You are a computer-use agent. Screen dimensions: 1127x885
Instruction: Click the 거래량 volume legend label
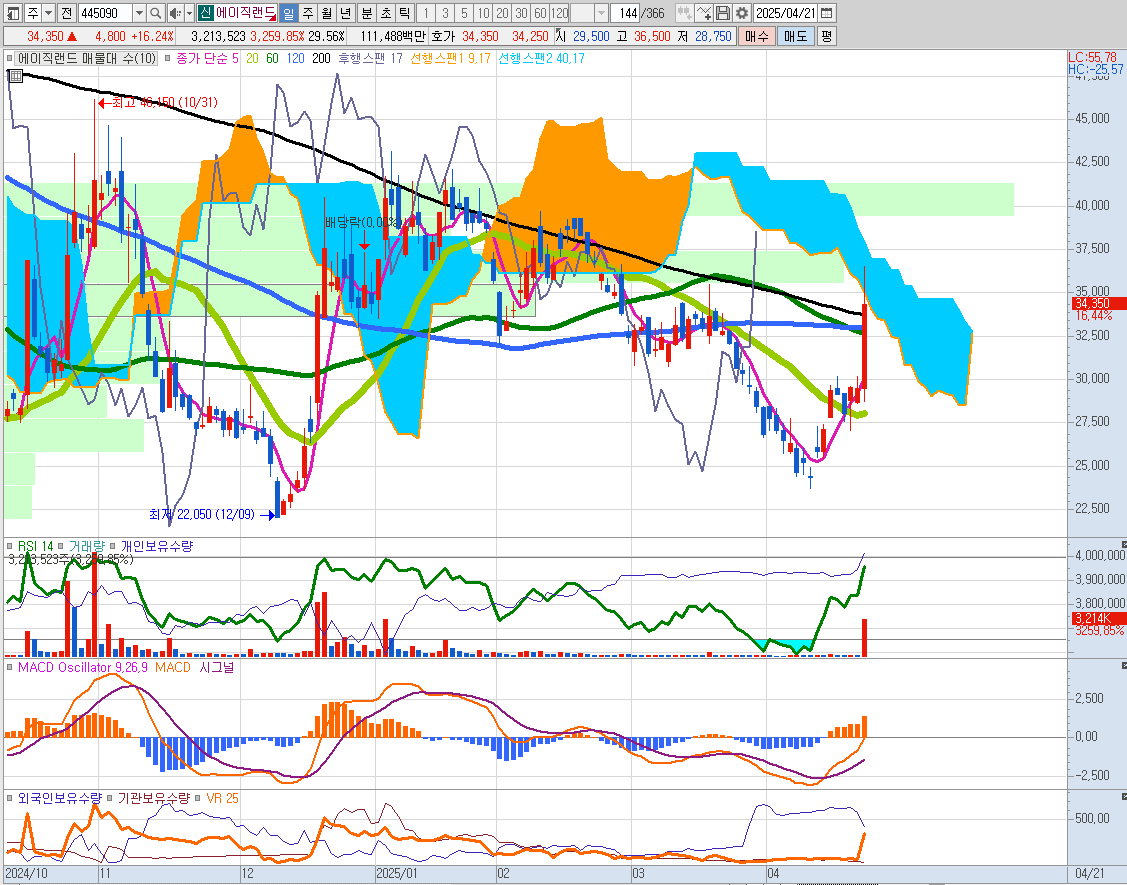[86, 546]
